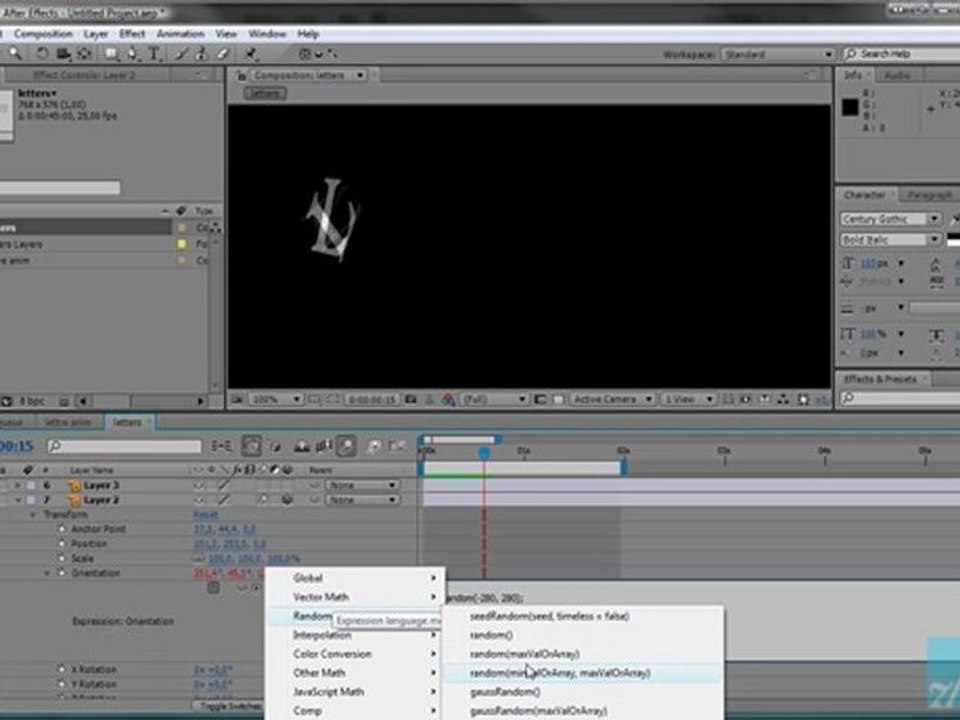960x720 pixels.
Task: Choose gaussRandom() entry
Action: [x=582, y=692]
